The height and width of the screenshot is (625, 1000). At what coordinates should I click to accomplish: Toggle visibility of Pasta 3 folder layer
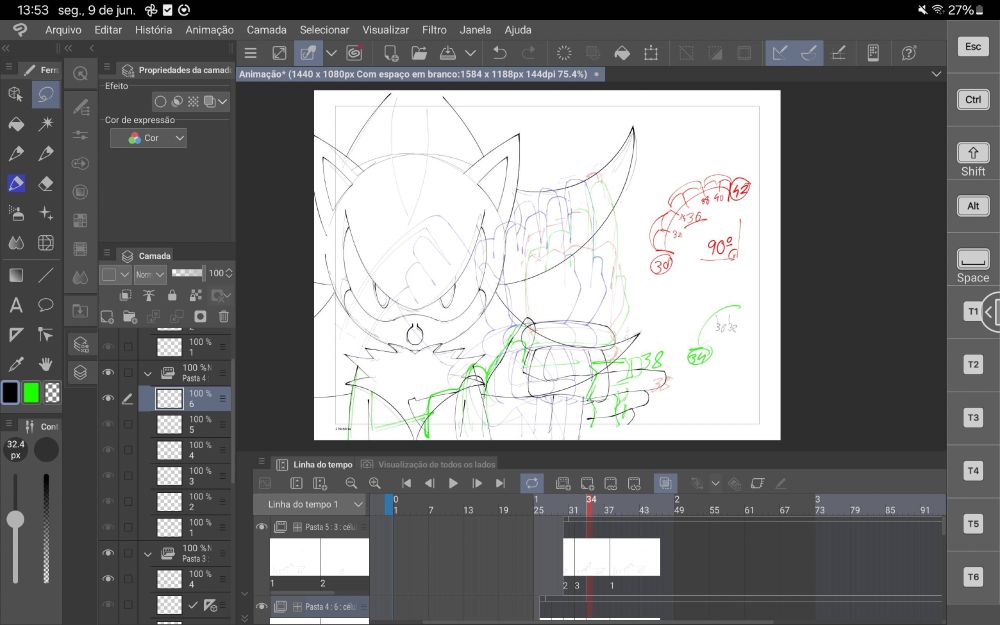tap(108, 553)
